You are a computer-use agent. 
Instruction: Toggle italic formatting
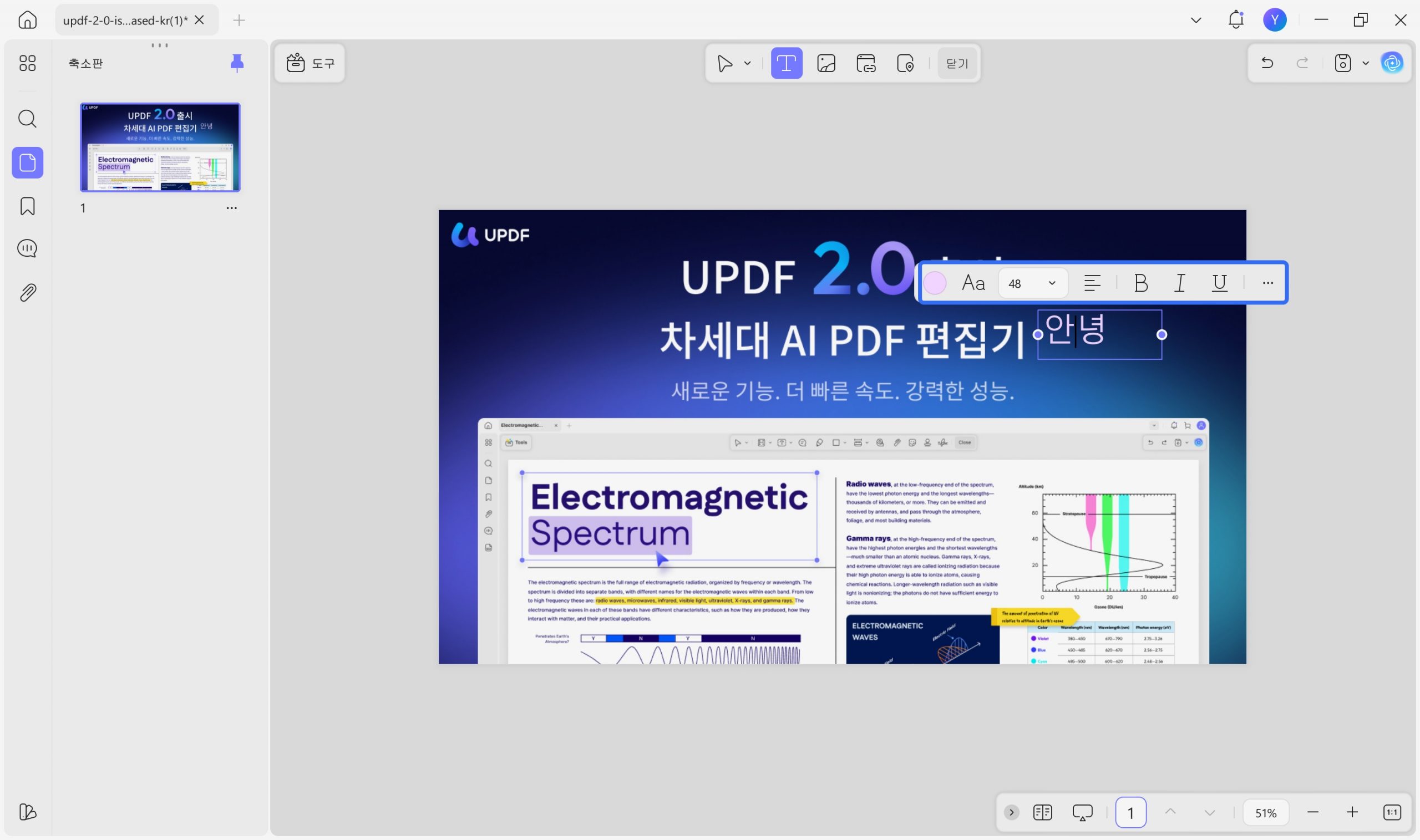pos(1180,283)
